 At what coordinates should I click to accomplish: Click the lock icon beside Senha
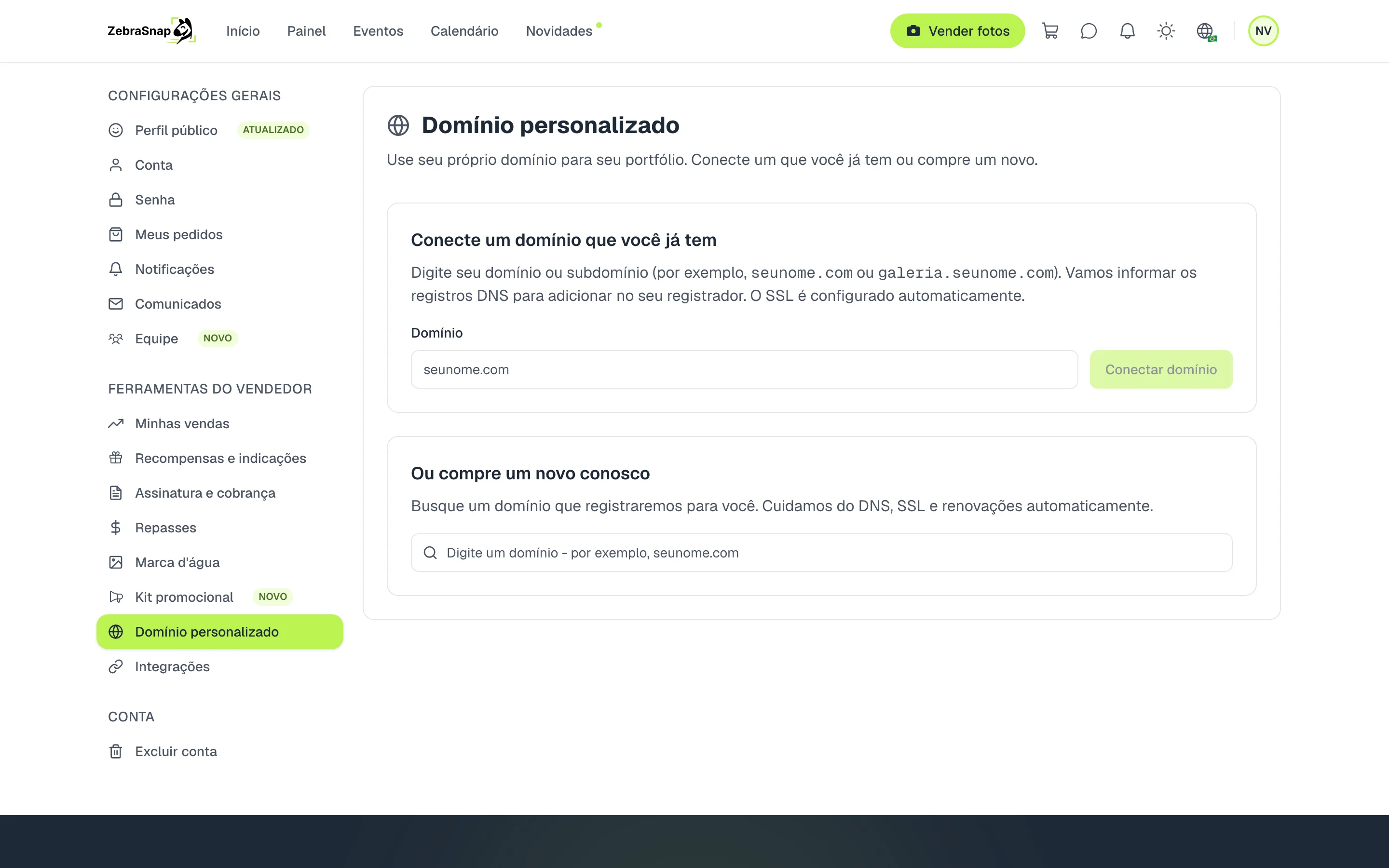pos(116,200)
